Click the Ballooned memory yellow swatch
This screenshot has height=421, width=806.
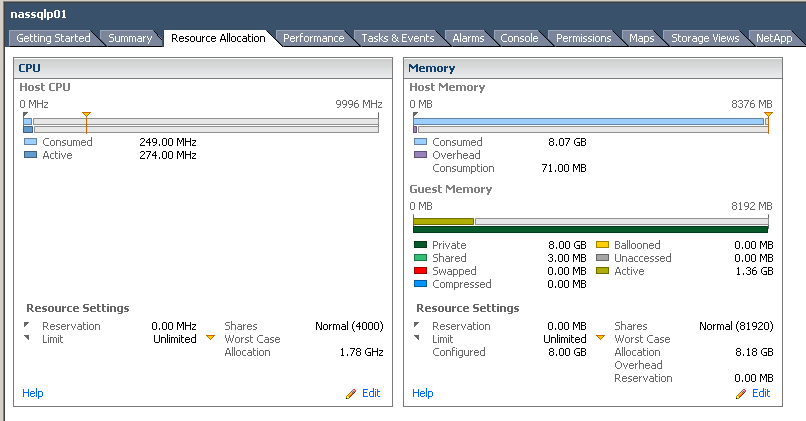[x=602, y=245]
